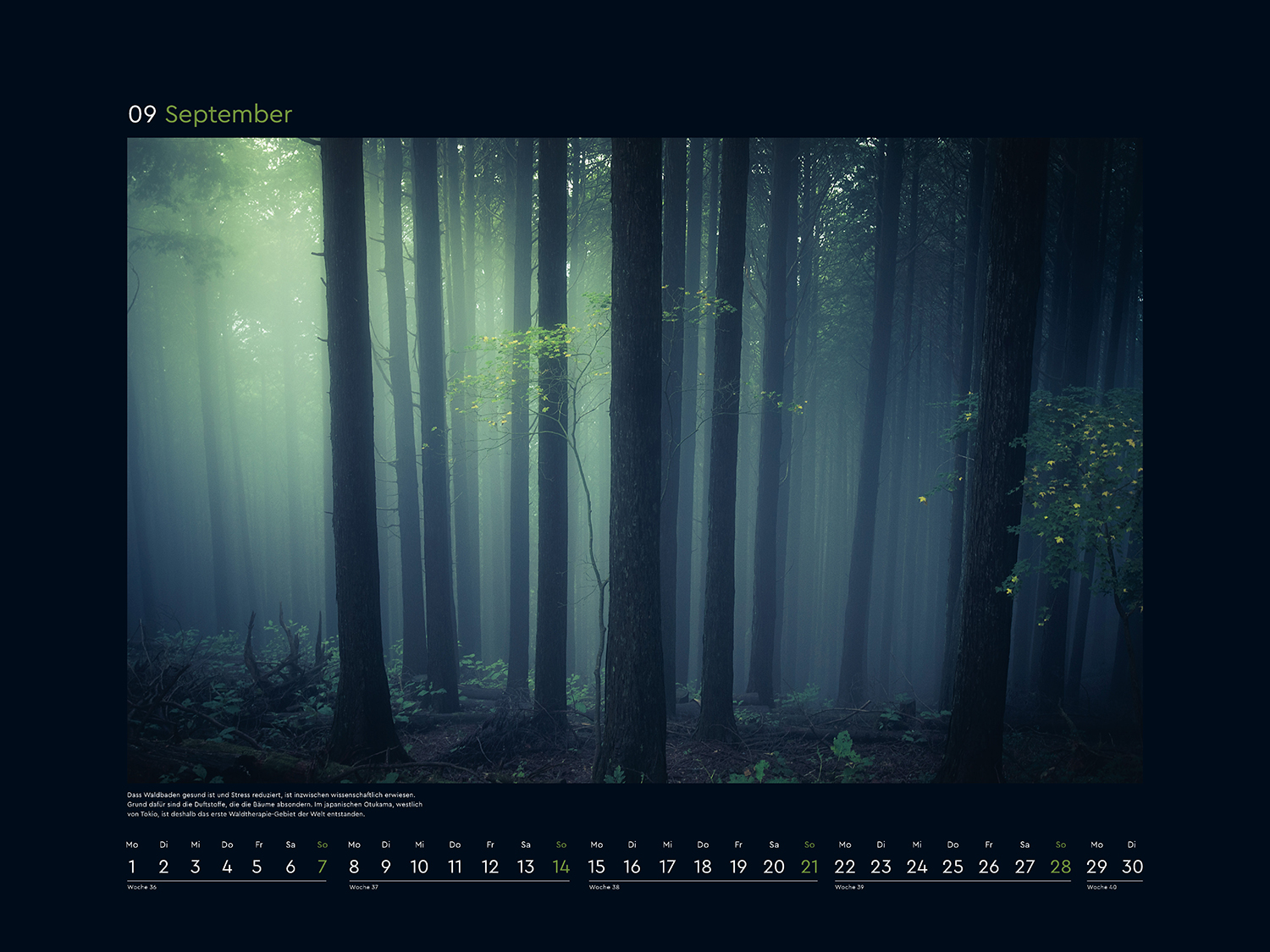
Task: Click date 15 in week 38
Action: click(597, 867)
